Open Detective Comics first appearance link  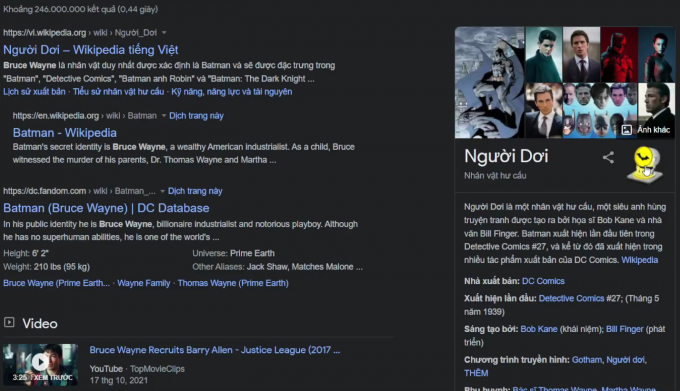571,298
